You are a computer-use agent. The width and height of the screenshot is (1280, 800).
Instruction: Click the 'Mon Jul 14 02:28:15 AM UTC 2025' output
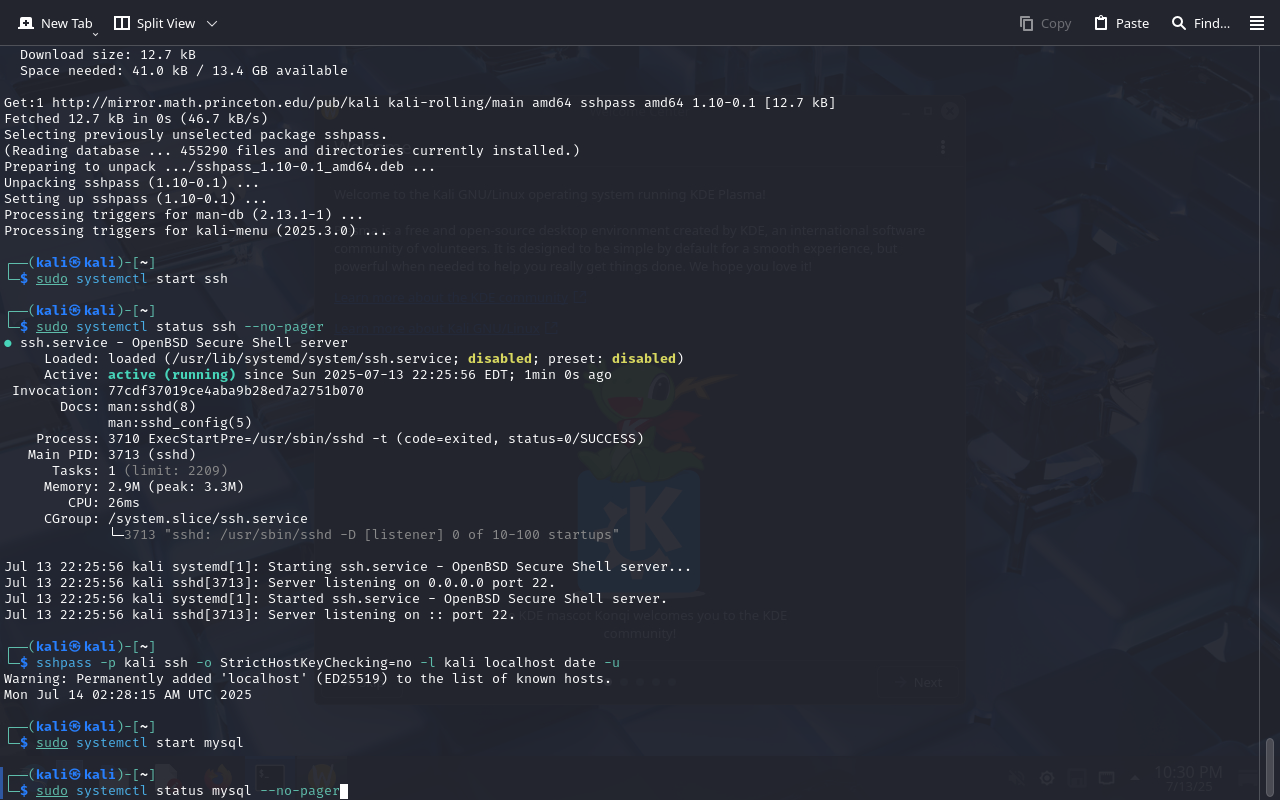pyautogui.click(x=128, y=695)
